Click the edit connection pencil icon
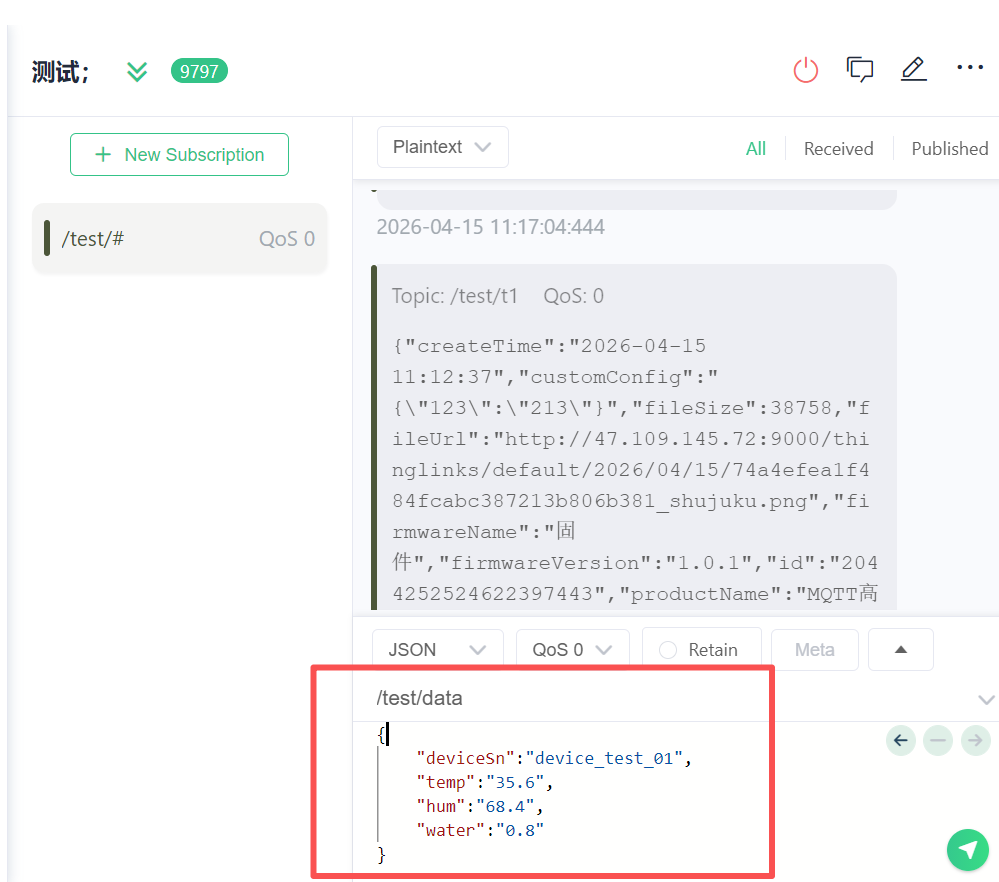Image resolution: width=999 pixels, height=882 pixels. 913,69
